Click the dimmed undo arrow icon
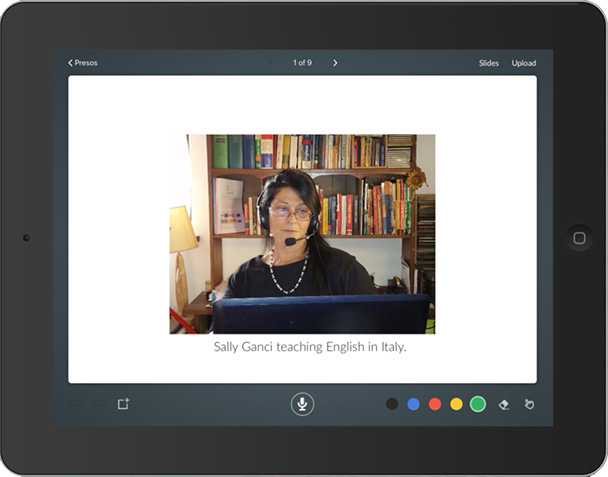Viewport: 608px width, 477px height. (75, 404)
